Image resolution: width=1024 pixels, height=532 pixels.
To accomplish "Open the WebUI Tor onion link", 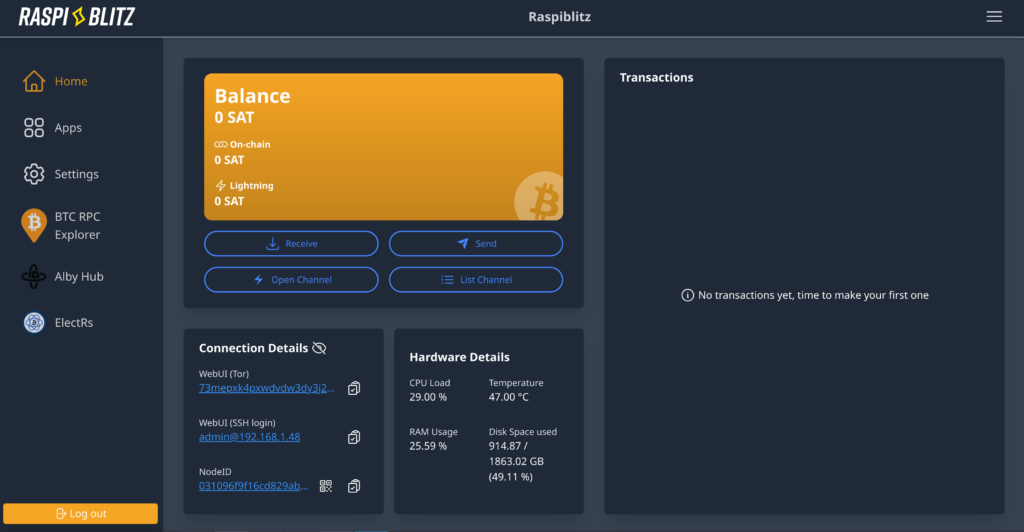I will [x=266, y=388].
